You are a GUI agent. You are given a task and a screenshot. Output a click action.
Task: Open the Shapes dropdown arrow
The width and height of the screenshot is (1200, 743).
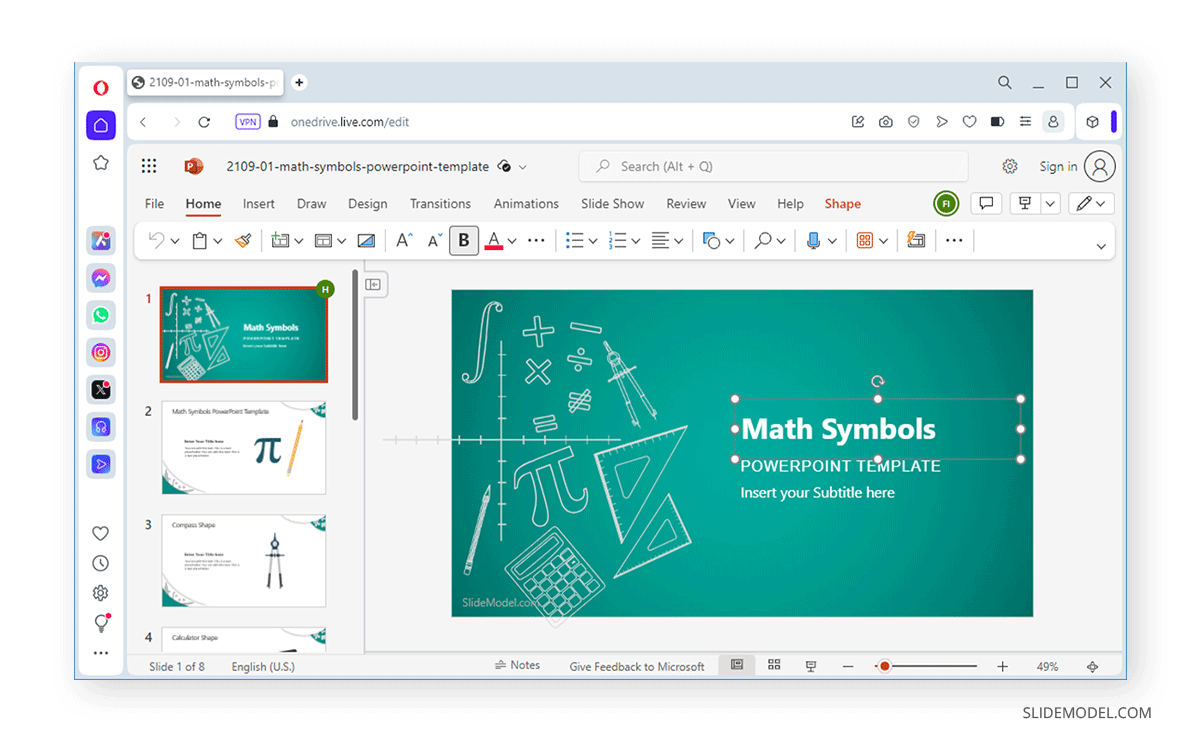(x=730, y=241)
